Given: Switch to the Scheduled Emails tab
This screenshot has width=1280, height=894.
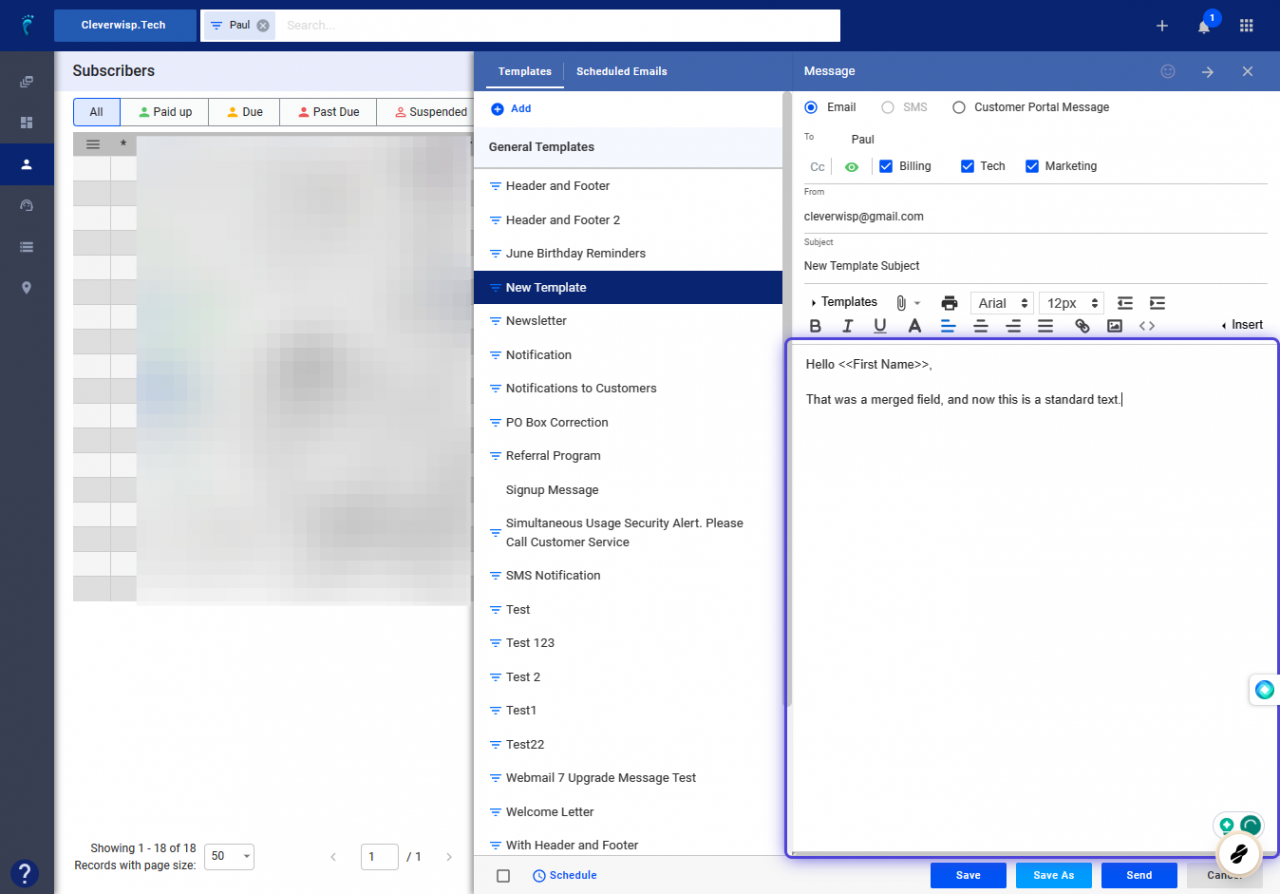Looking at the screenshot, I should (x=621, y=71).
